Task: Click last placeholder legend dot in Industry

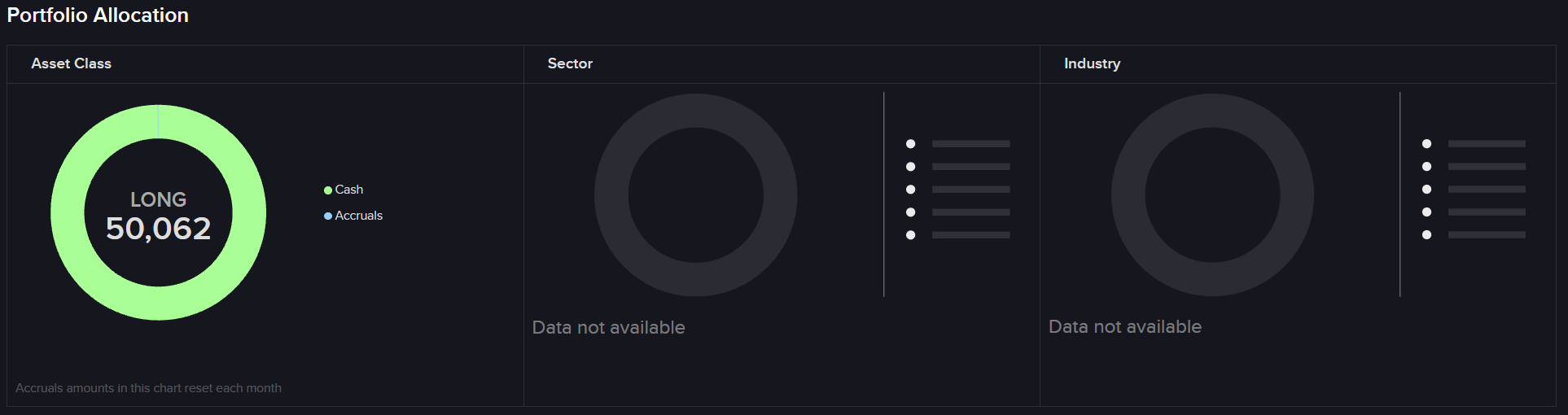Action: click(x=1427, y=235)
